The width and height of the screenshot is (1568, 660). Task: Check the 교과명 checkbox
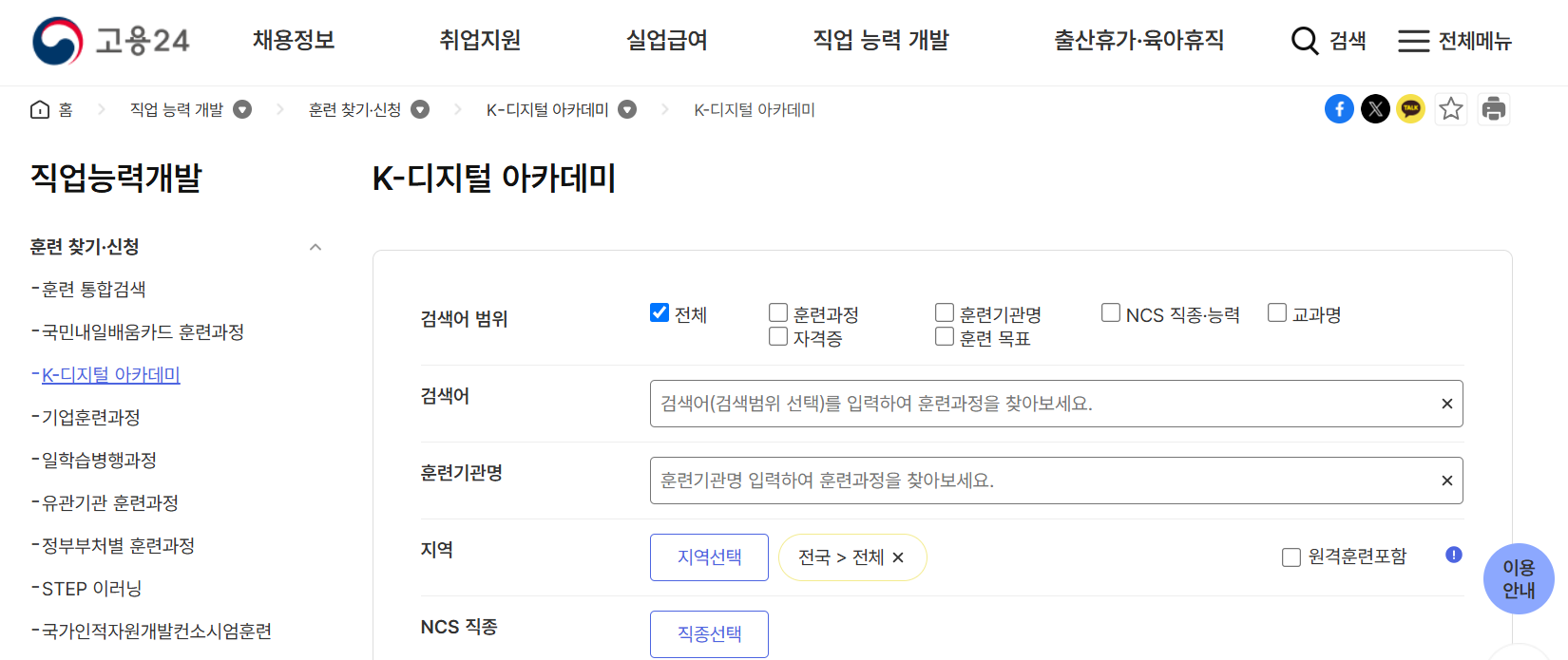(1277, 312)
